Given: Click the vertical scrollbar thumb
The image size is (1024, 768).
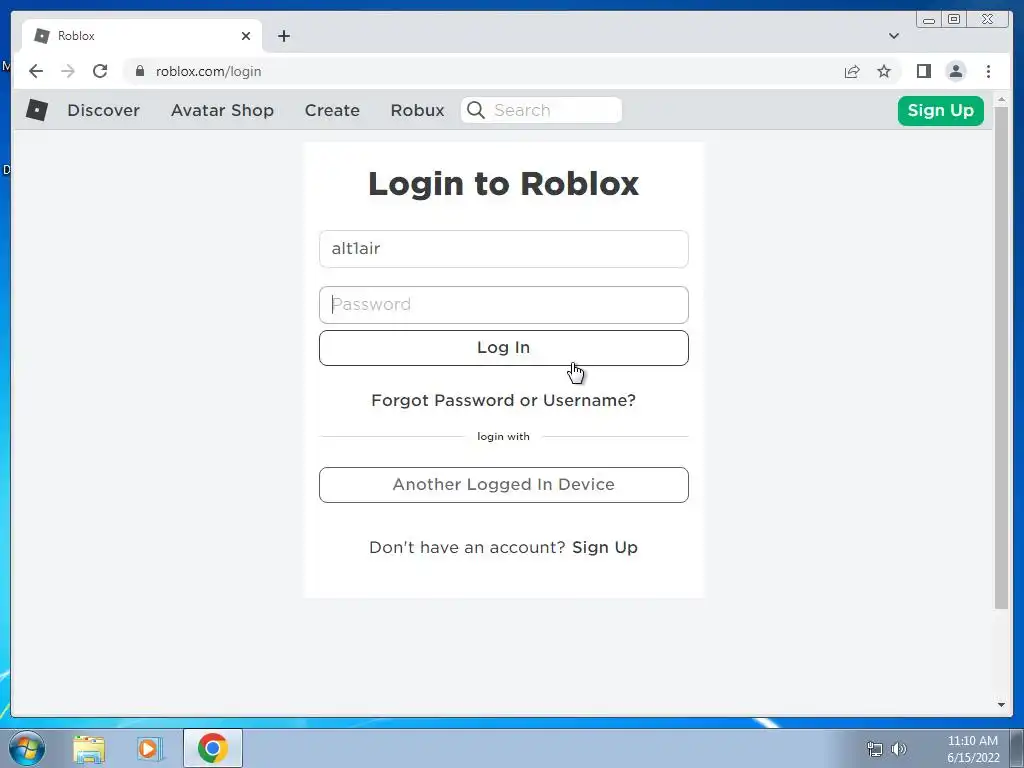Looking at the screenshot, I should (1001, 358).
